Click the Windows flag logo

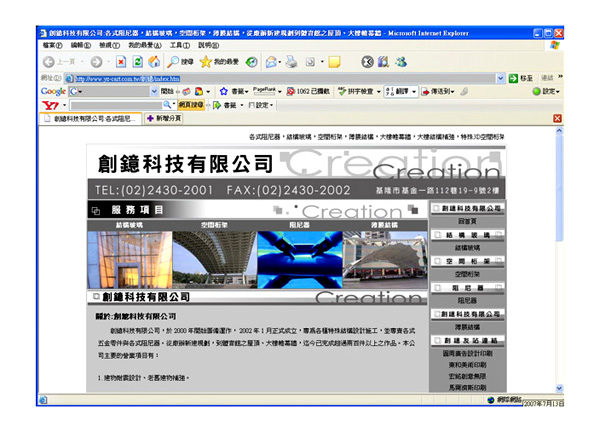click(554, 46)
